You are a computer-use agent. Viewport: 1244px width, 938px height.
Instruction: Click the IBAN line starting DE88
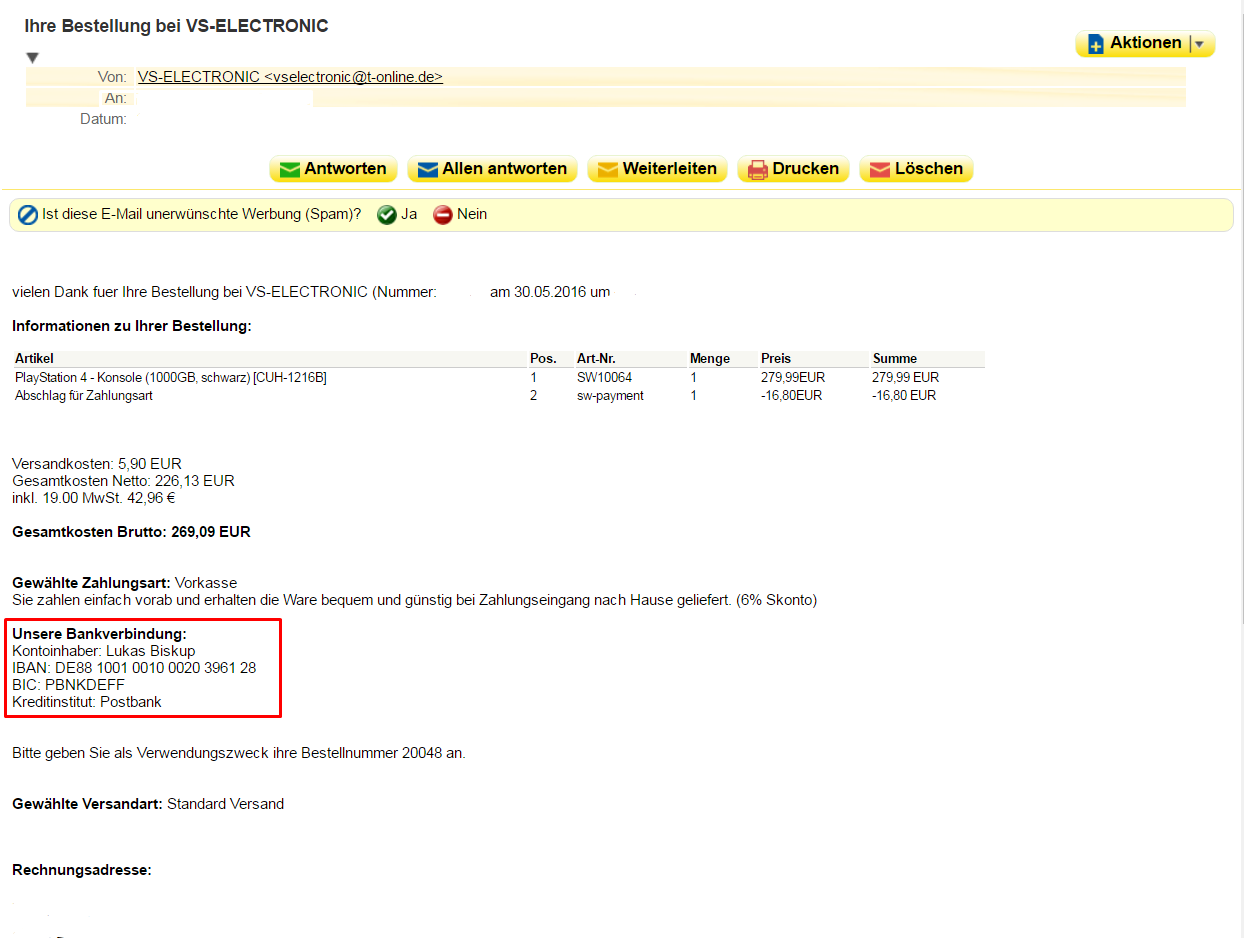click(134, 668)
